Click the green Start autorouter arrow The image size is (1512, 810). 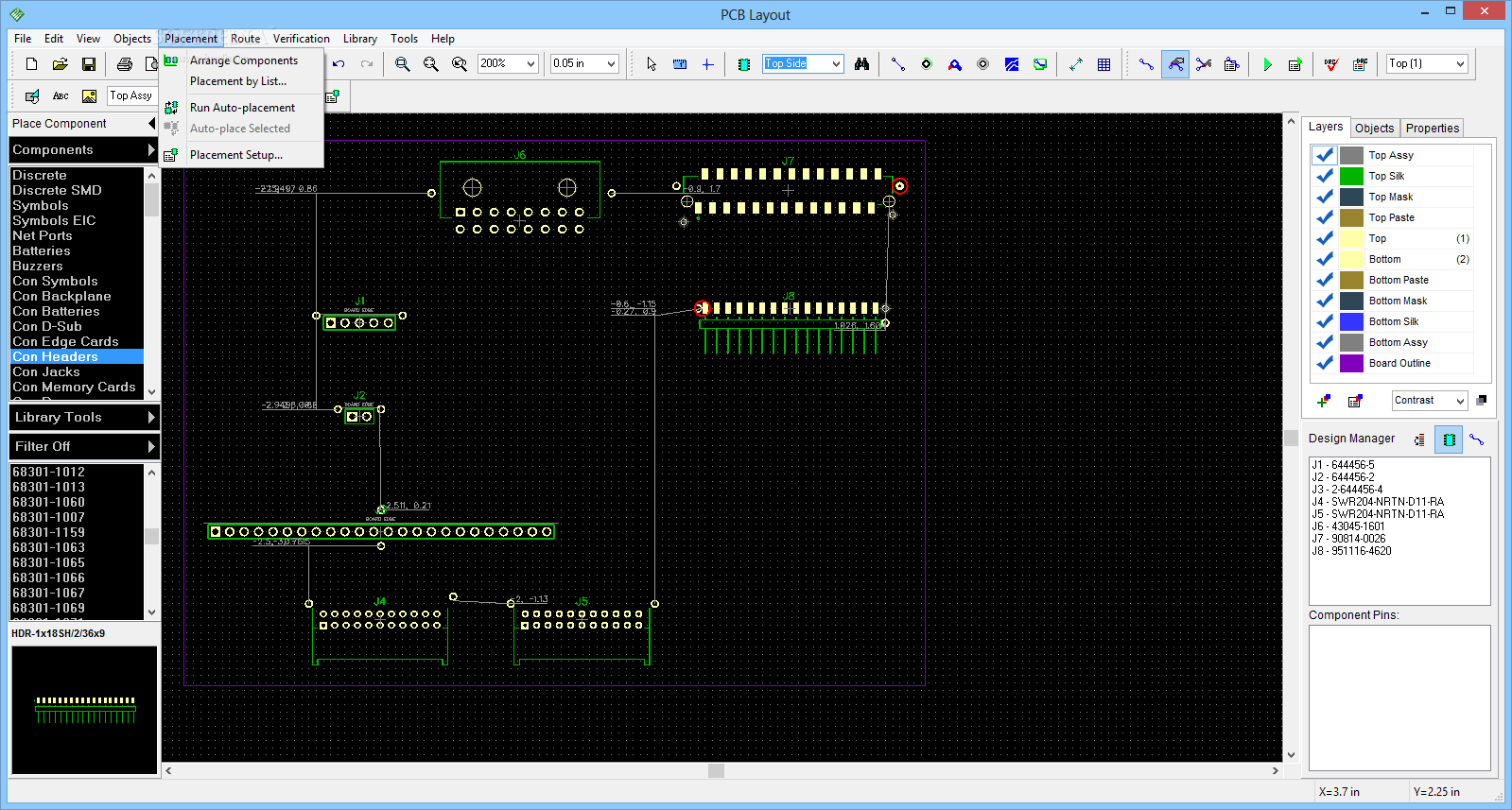[1267, 64]
